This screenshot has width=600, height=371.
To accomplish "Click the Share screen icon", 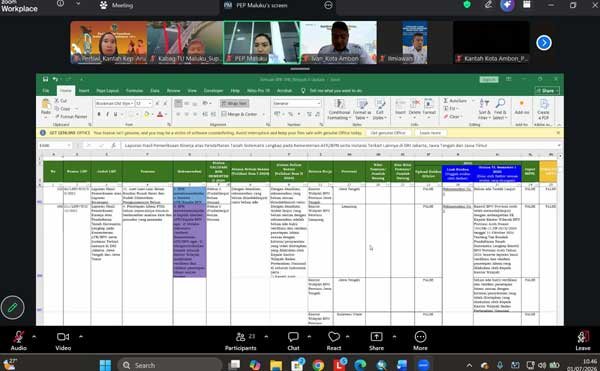I will point(376,337).
